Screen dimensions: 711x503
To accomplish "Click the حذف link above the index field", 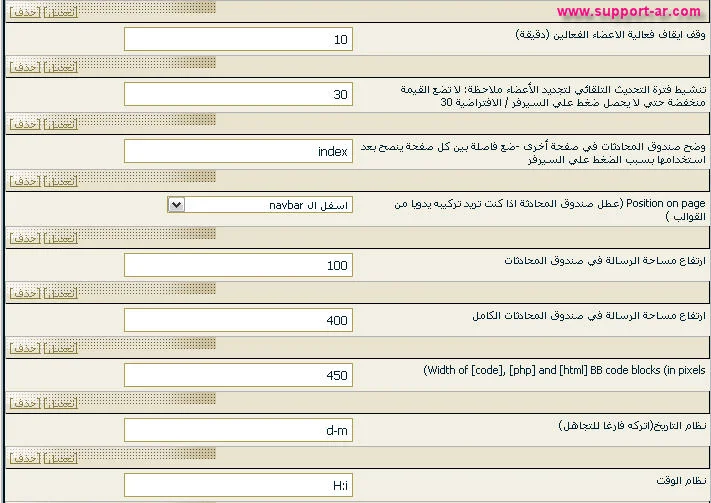I will pyautogui.click(x=25, y=123).
